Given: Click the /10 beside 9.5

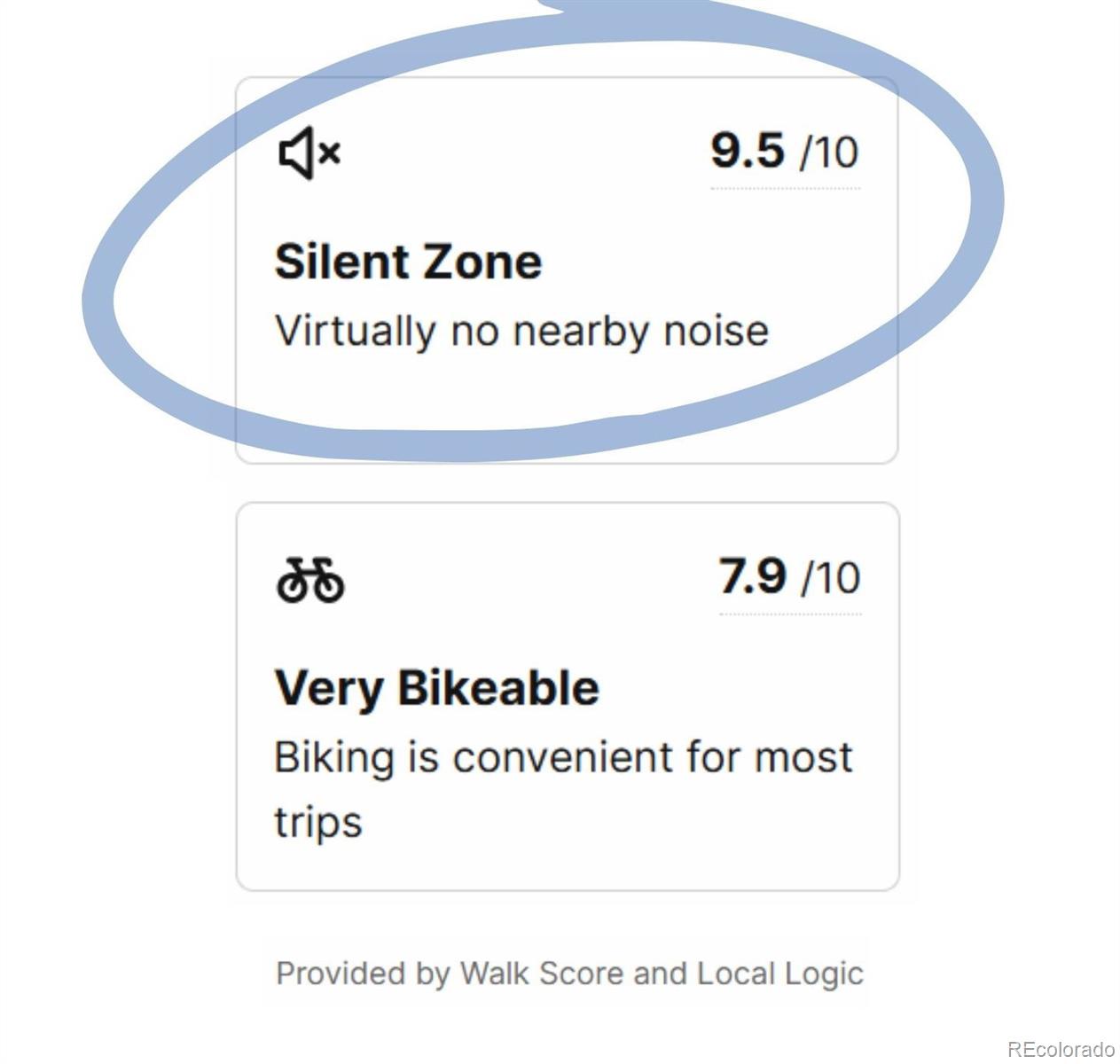Looking at the screenshot, I should 829,152.
